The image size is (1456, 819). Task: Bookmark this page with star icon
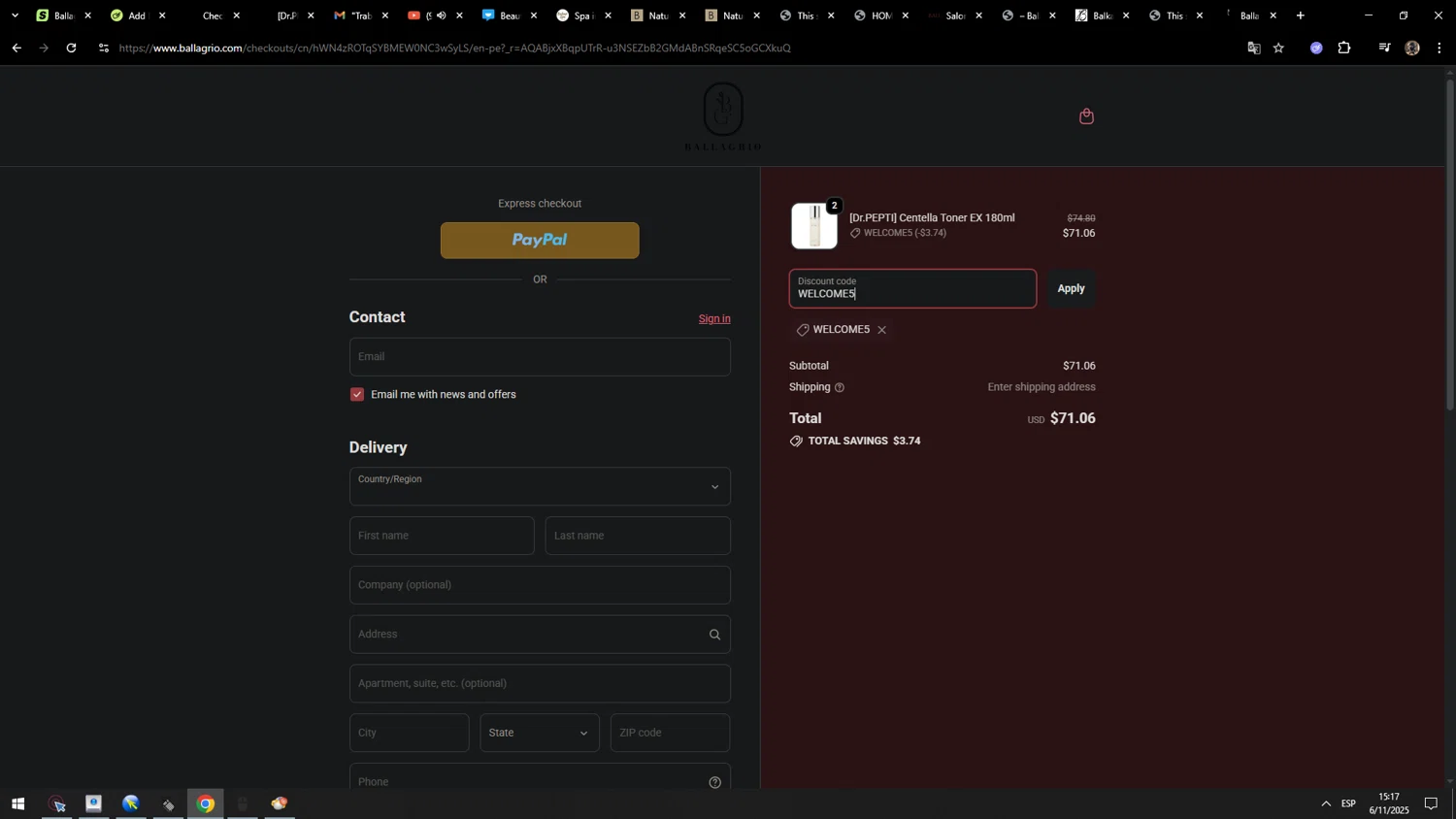pos(1278,48)
